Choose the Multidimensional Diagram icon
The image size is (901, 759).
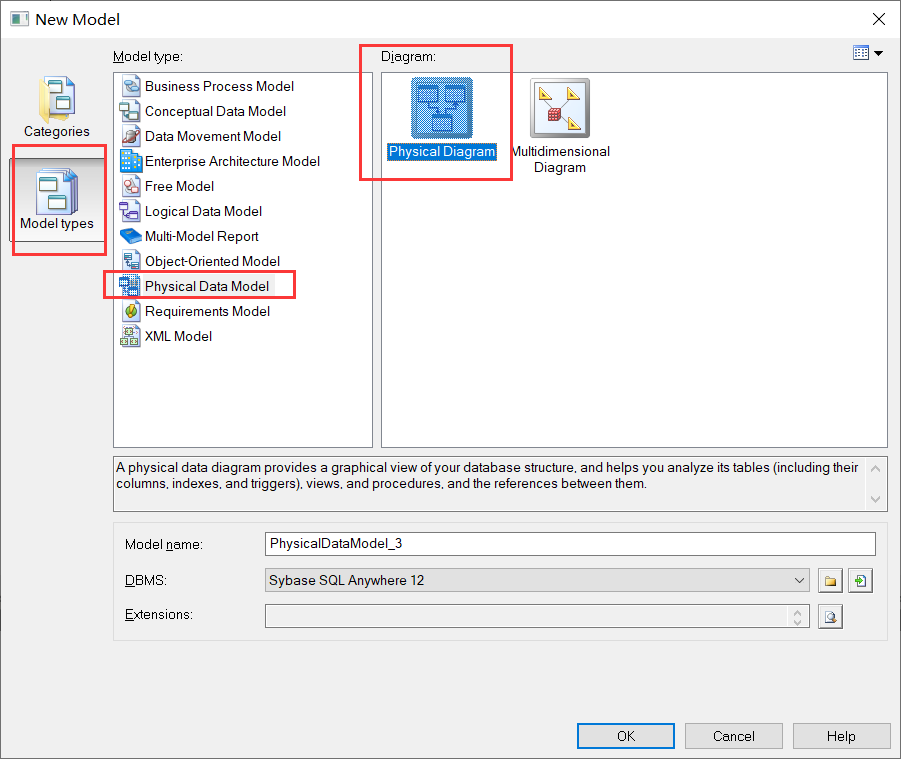[560, 108]
